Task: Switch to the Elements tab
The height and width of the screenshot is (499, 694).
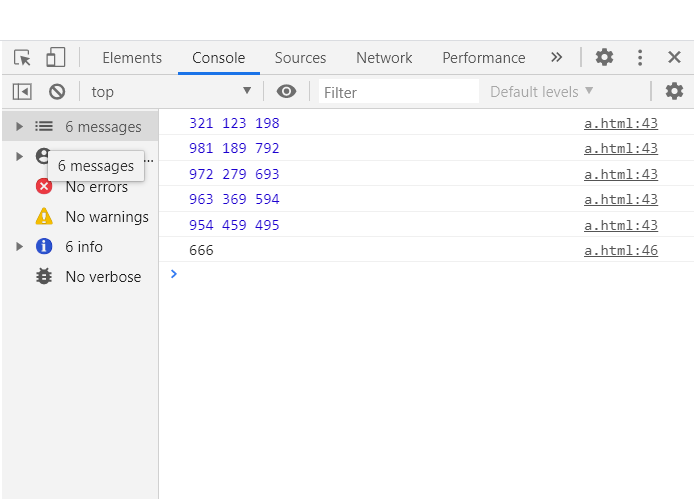Action: [132, 58]
